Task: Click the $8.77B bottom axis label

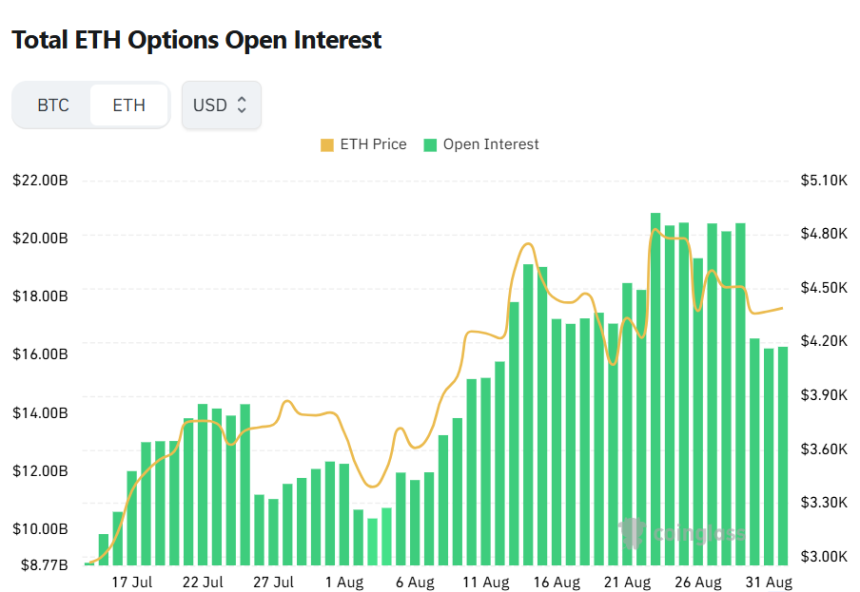Action: tap(44, 565)
